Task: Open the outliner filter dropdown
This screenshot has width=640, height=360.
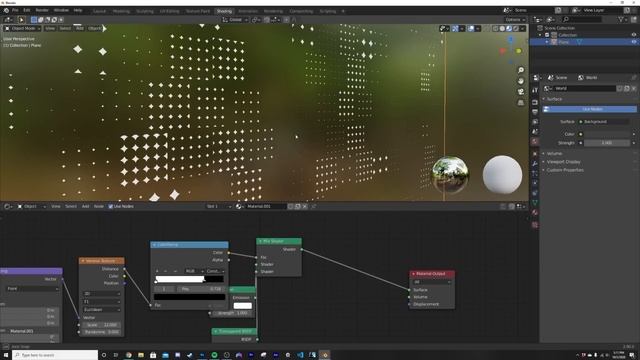Action: coord(622,19)
